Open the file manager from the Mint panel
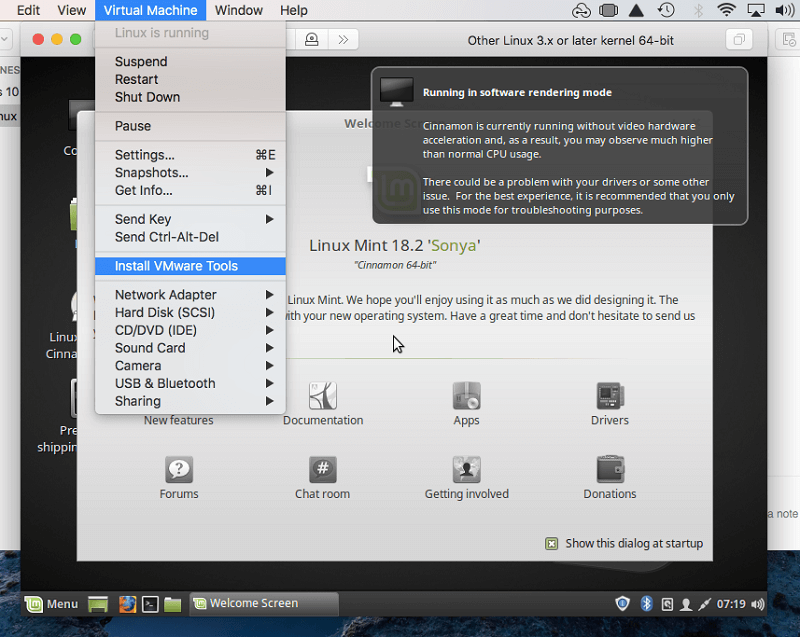 click(172, 604)
